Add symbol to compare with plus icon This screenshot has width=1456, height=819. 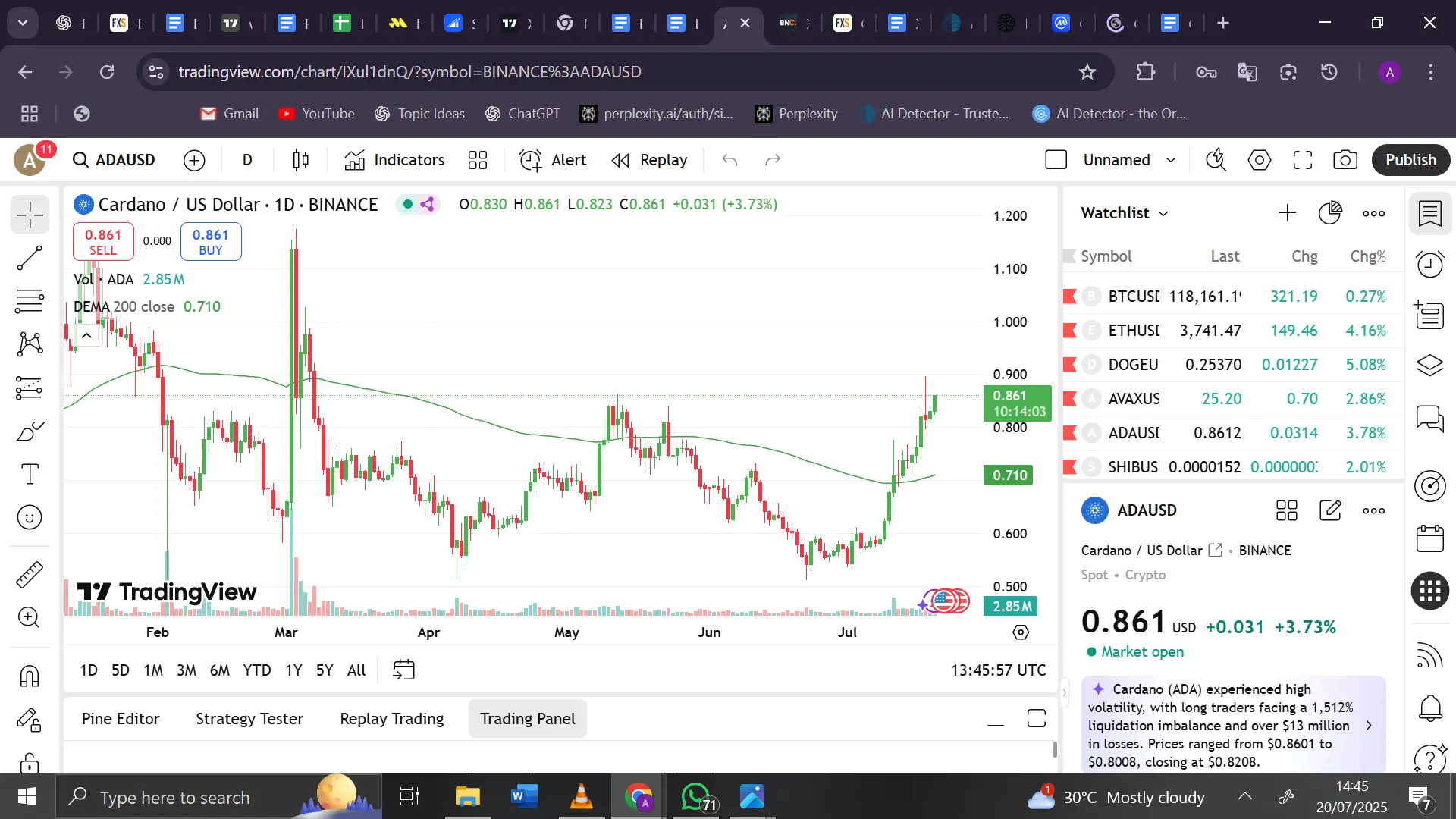tap(194, 160)
